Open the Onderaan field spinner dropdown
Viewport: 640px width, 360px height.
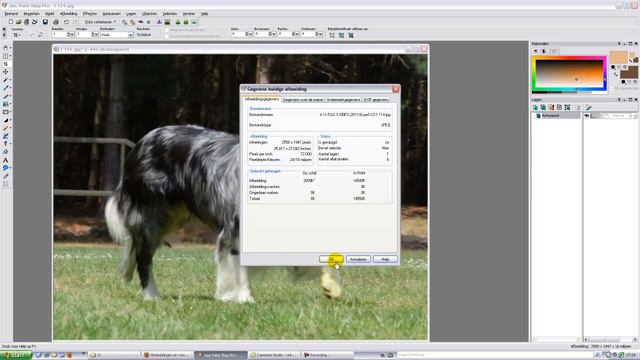pyautogui.click(x=321, y=34)
